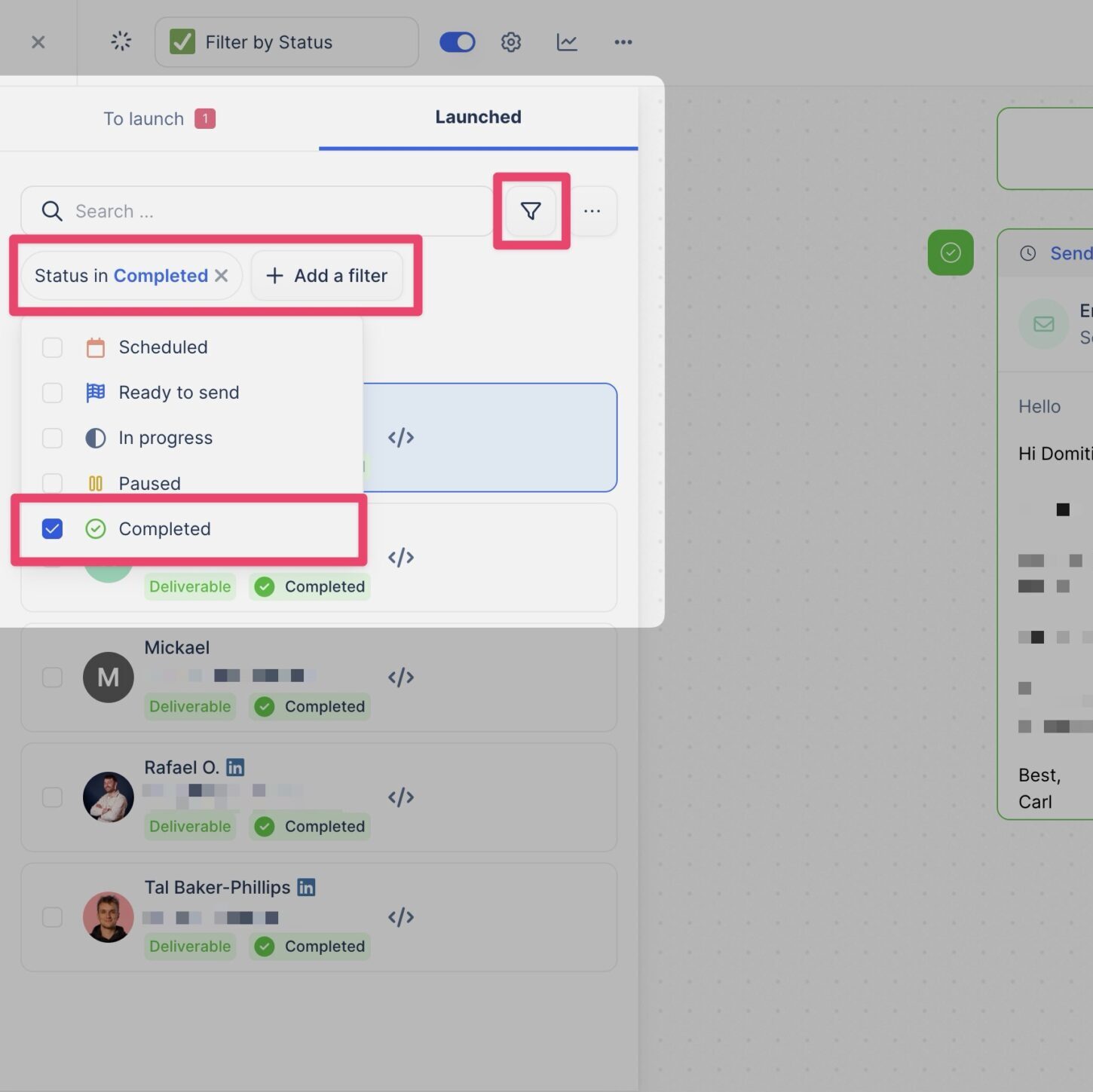Open Tal Baker-Phillips' LinkedIn icon
Screen dimensions: 1093x1092
(x=306, y=887)
